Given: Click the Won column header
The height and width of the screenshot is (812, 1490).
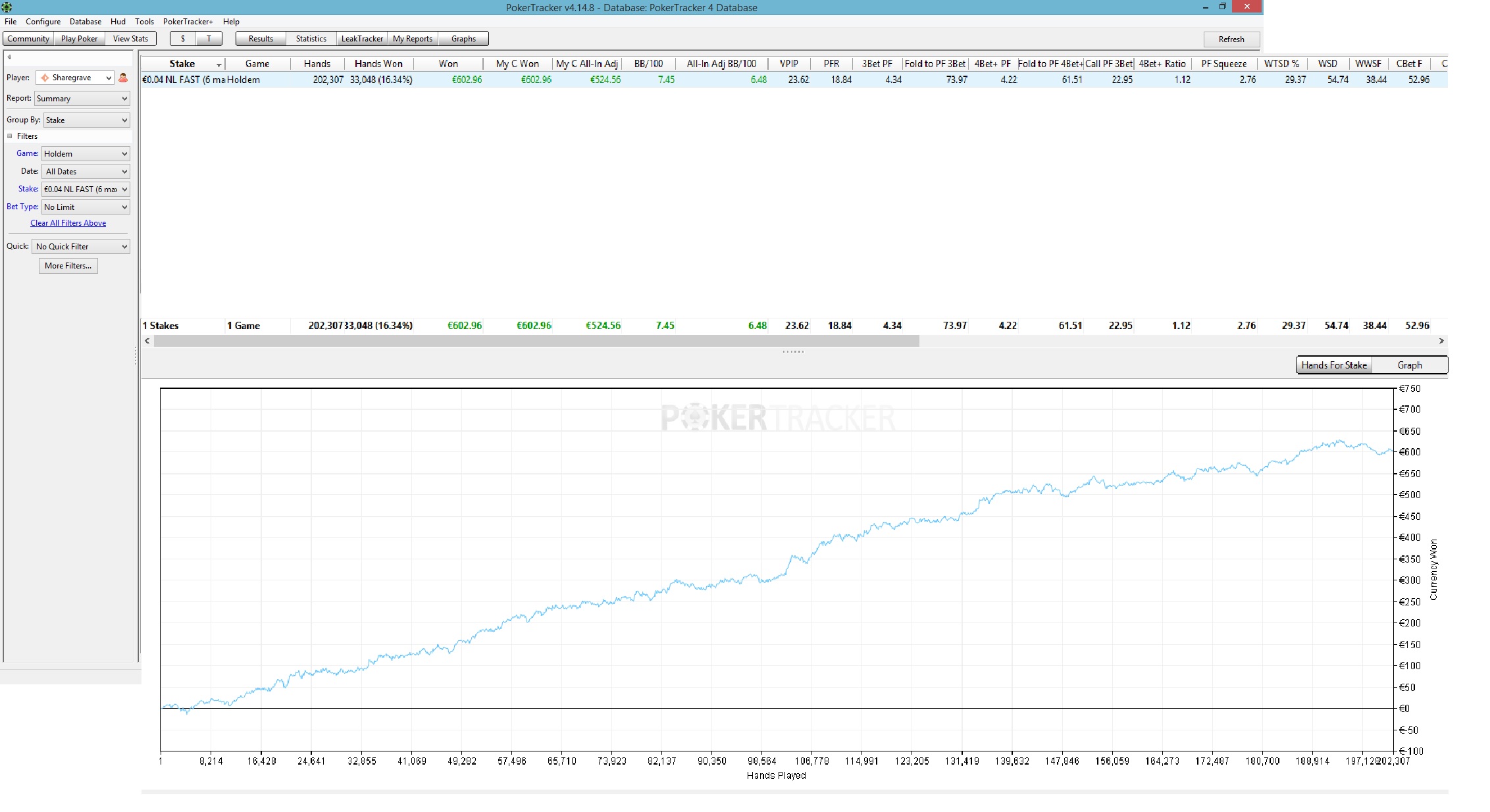Looking at the screenshot, I should [x=448, y=64].
